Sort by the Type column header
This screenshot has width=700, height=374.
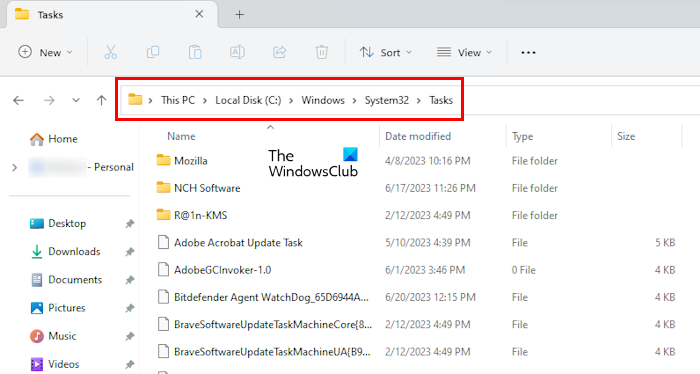point(522,136)
